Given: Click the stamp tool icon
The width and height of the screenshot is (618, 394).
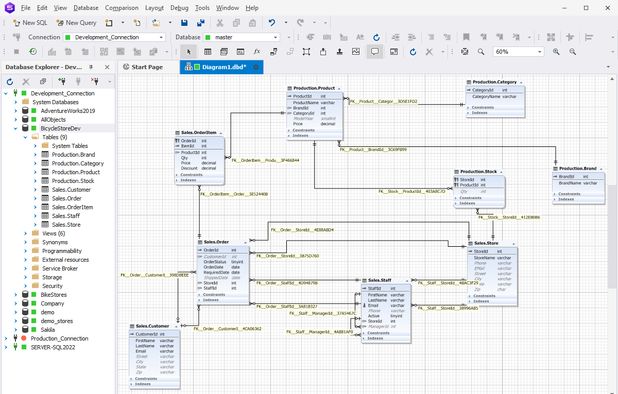Looking at the screenshot, I should pyautogui.click(x=339, y=52).
